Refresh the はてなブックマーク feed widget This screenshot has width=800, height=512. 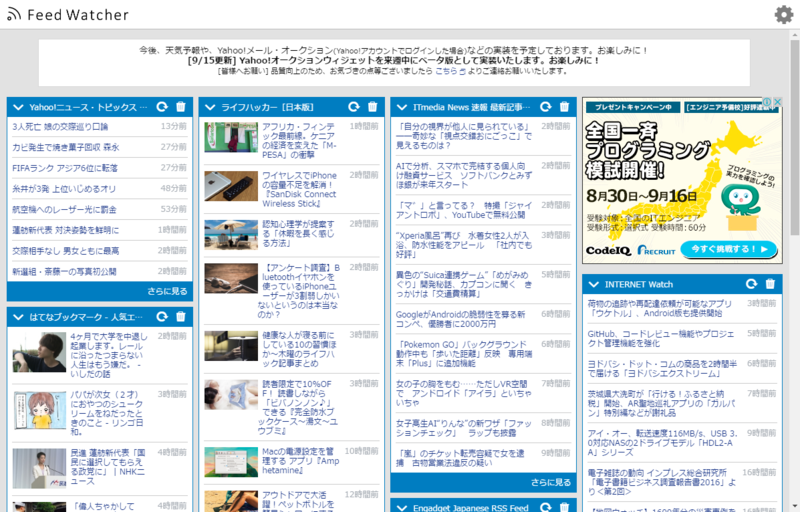162,317
